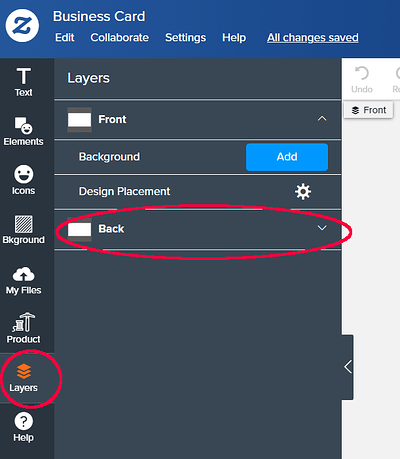Open the Text tool panel
Screen dimensions: 400x459
[x=23, y=82]
